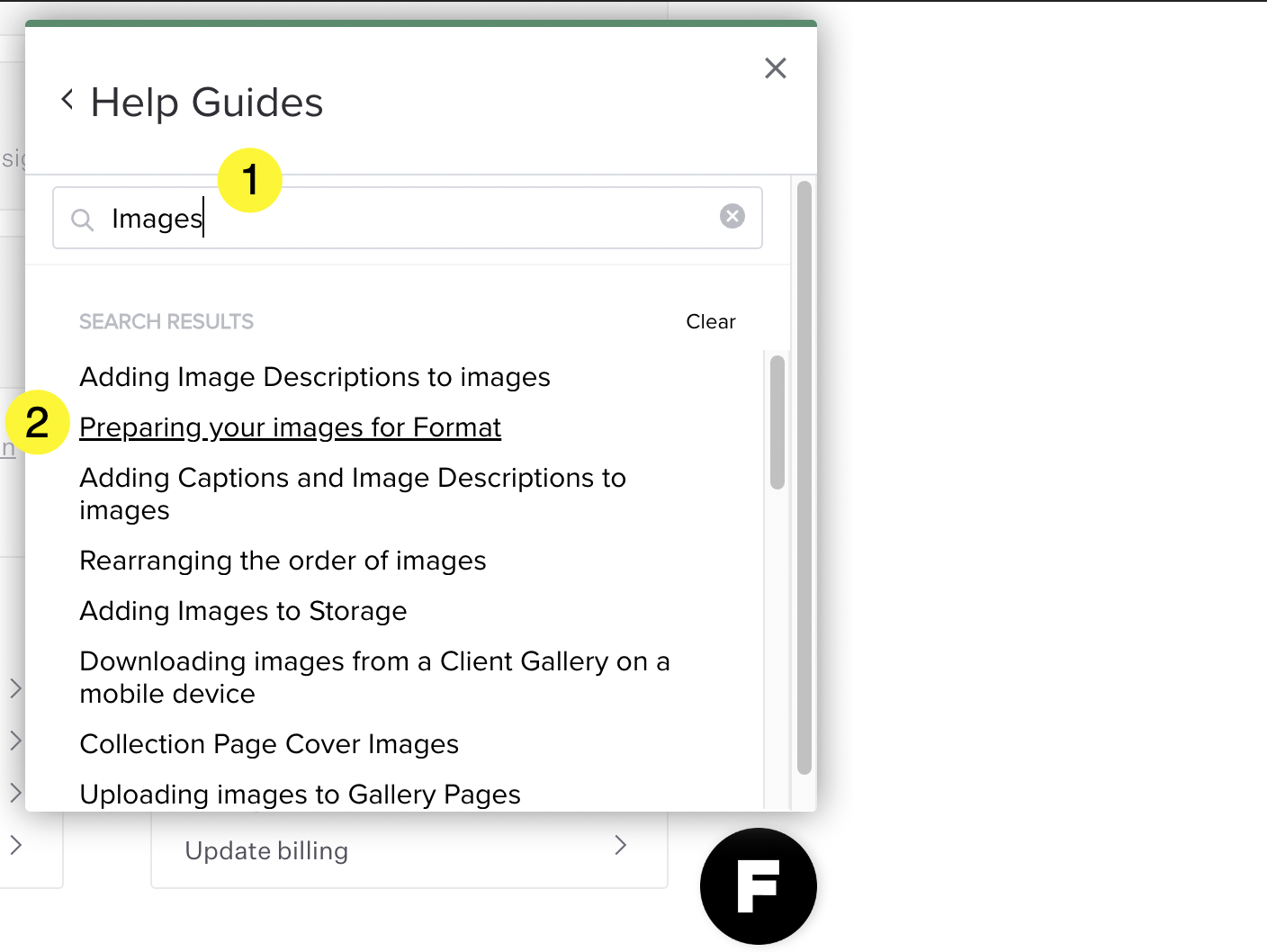1267x952 pixels.
Task: Click the chevron beside Update billing
Action: (620, 846)
